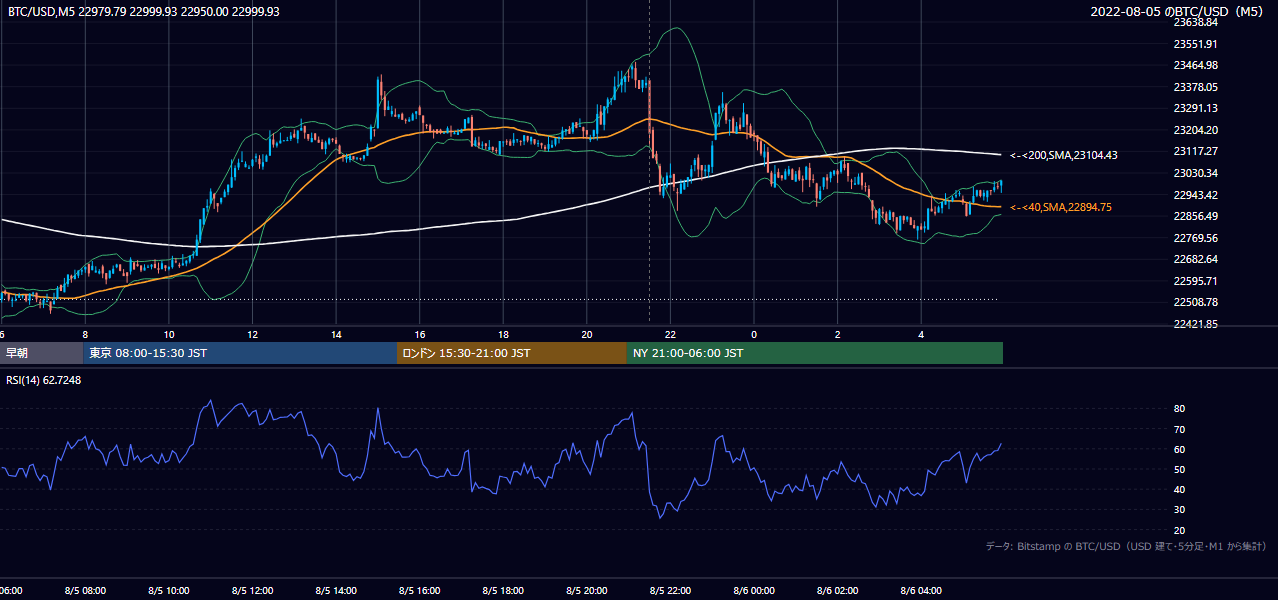Click the 8/5 18:00 date label
Screen dimensions: 1278x600
[x=504, y=591]
